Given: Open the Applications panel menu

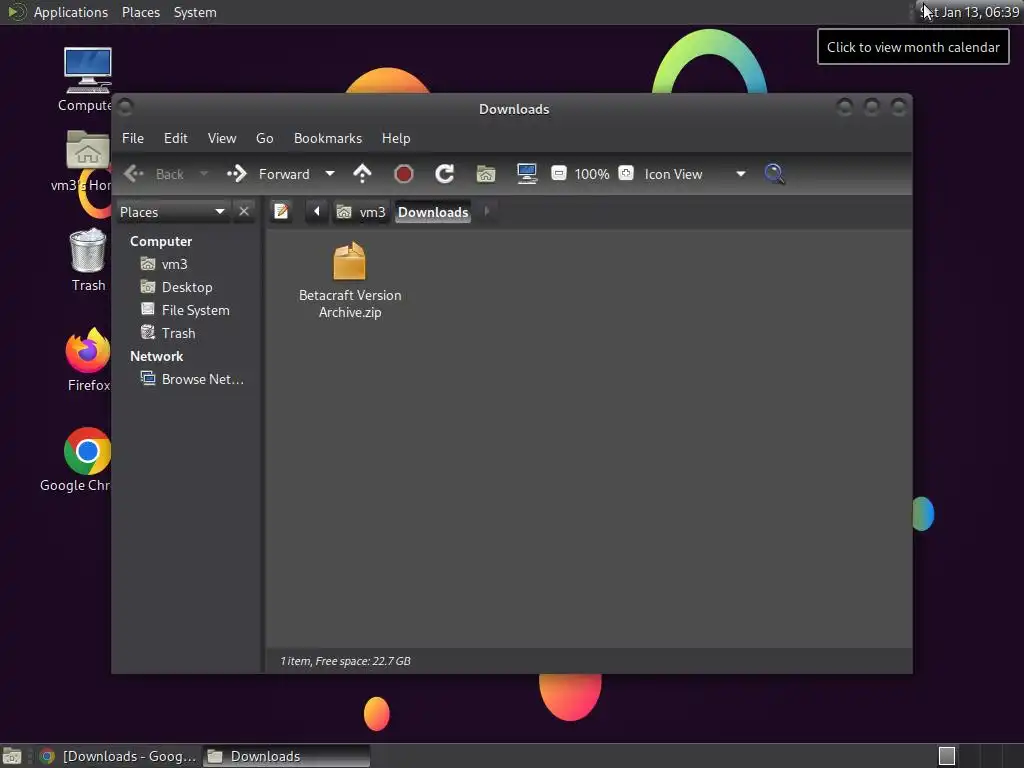Looking at the screenshot, I should point(57,12).
